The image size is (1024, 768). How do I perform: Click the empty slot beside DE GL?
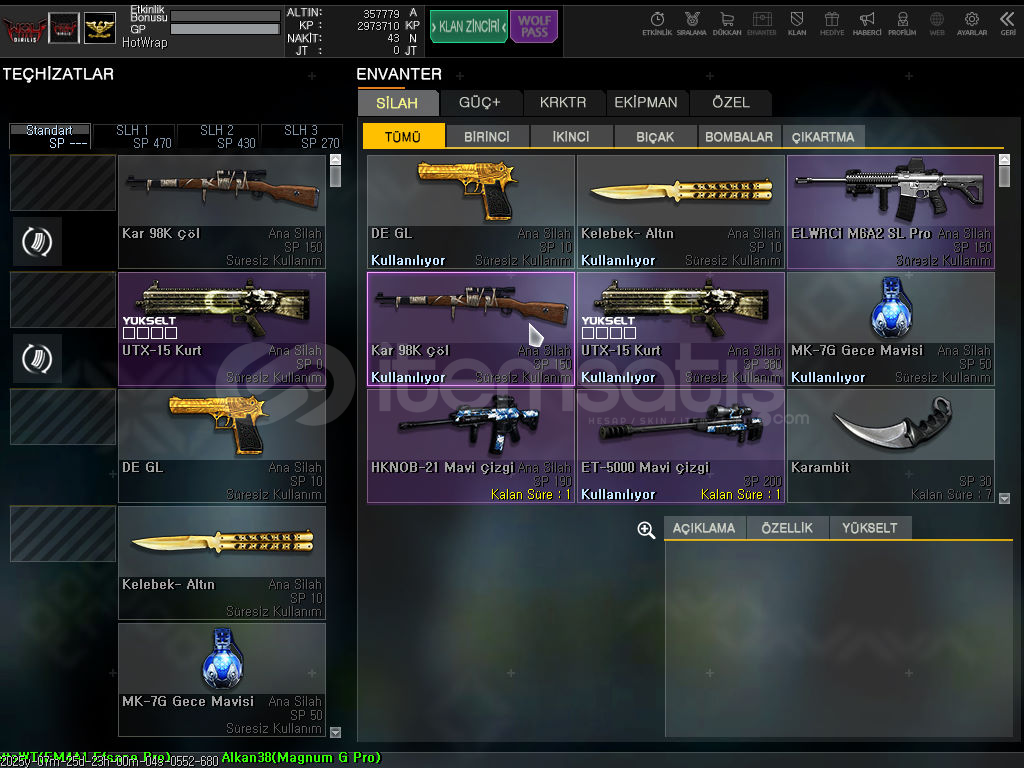click(63, 417)
